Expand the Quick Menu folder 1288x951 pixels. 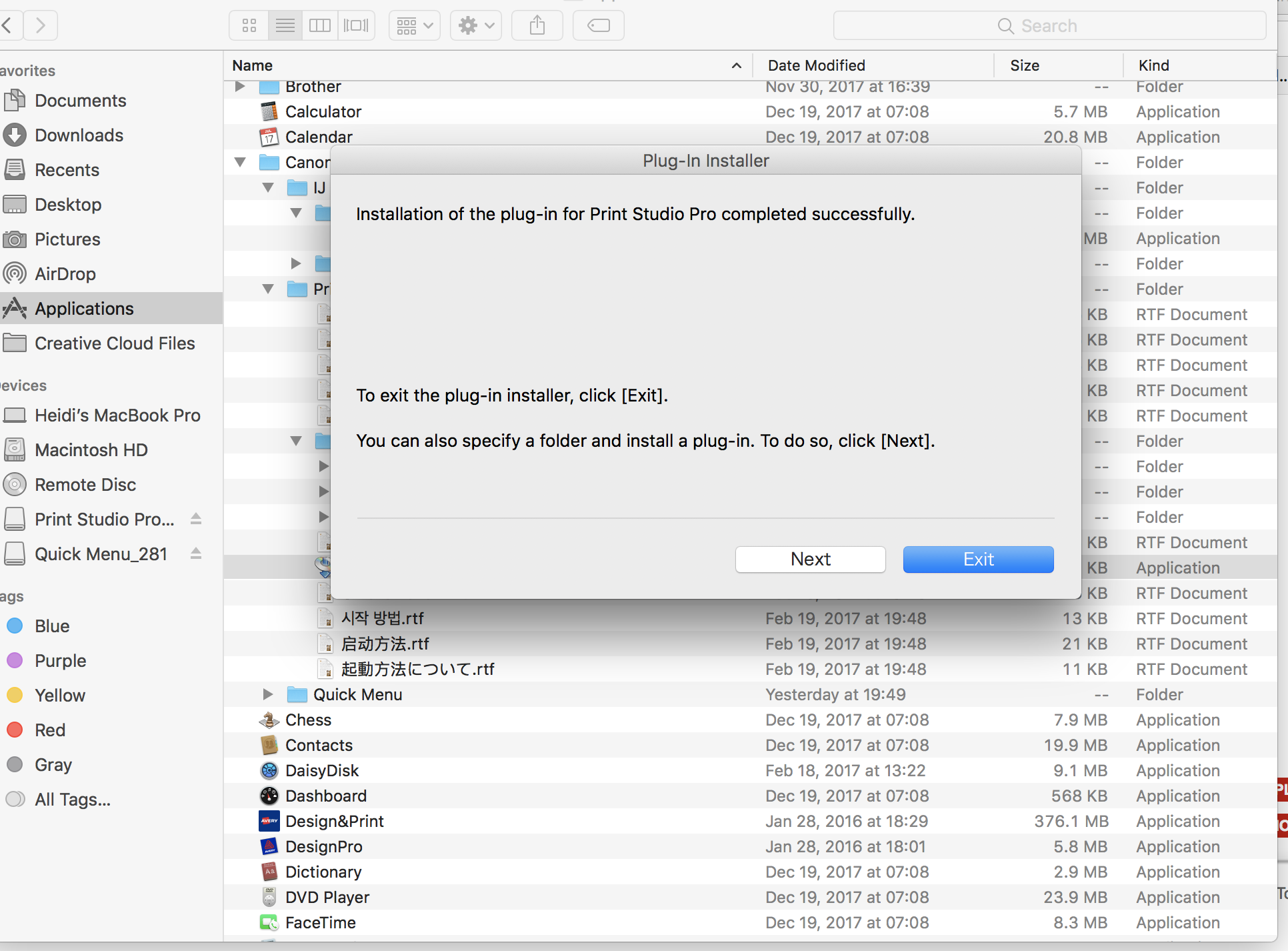point(267,695)
